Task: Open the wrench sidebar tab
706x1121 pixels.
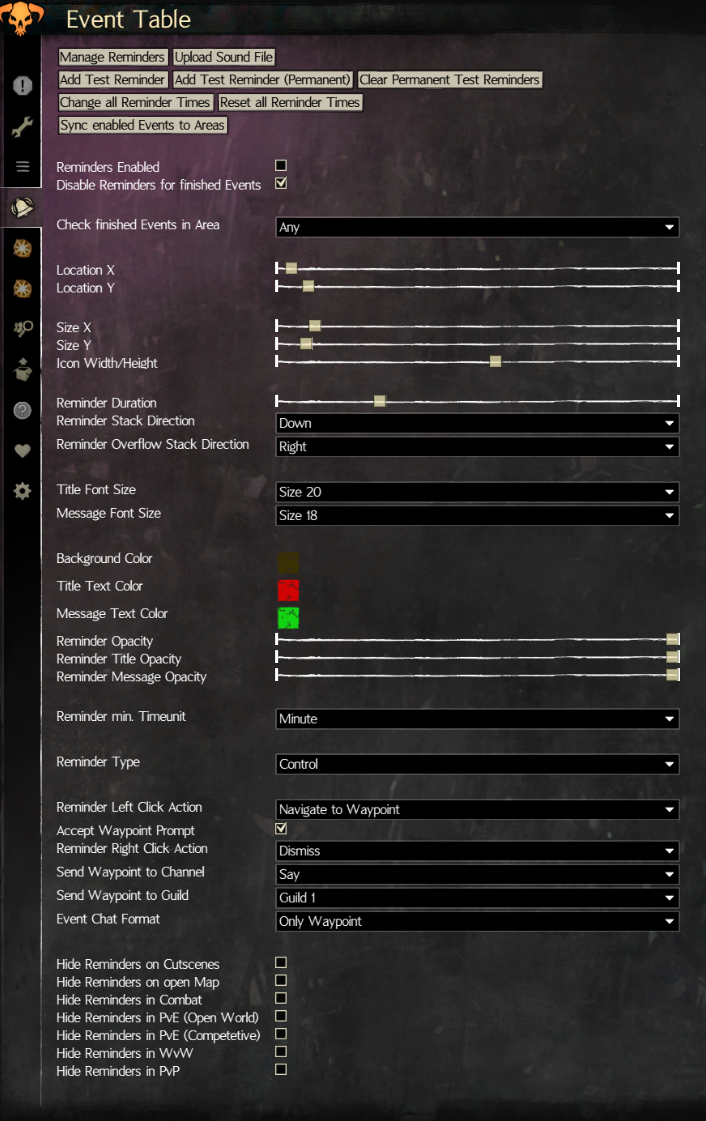Action: coord(22,127)
